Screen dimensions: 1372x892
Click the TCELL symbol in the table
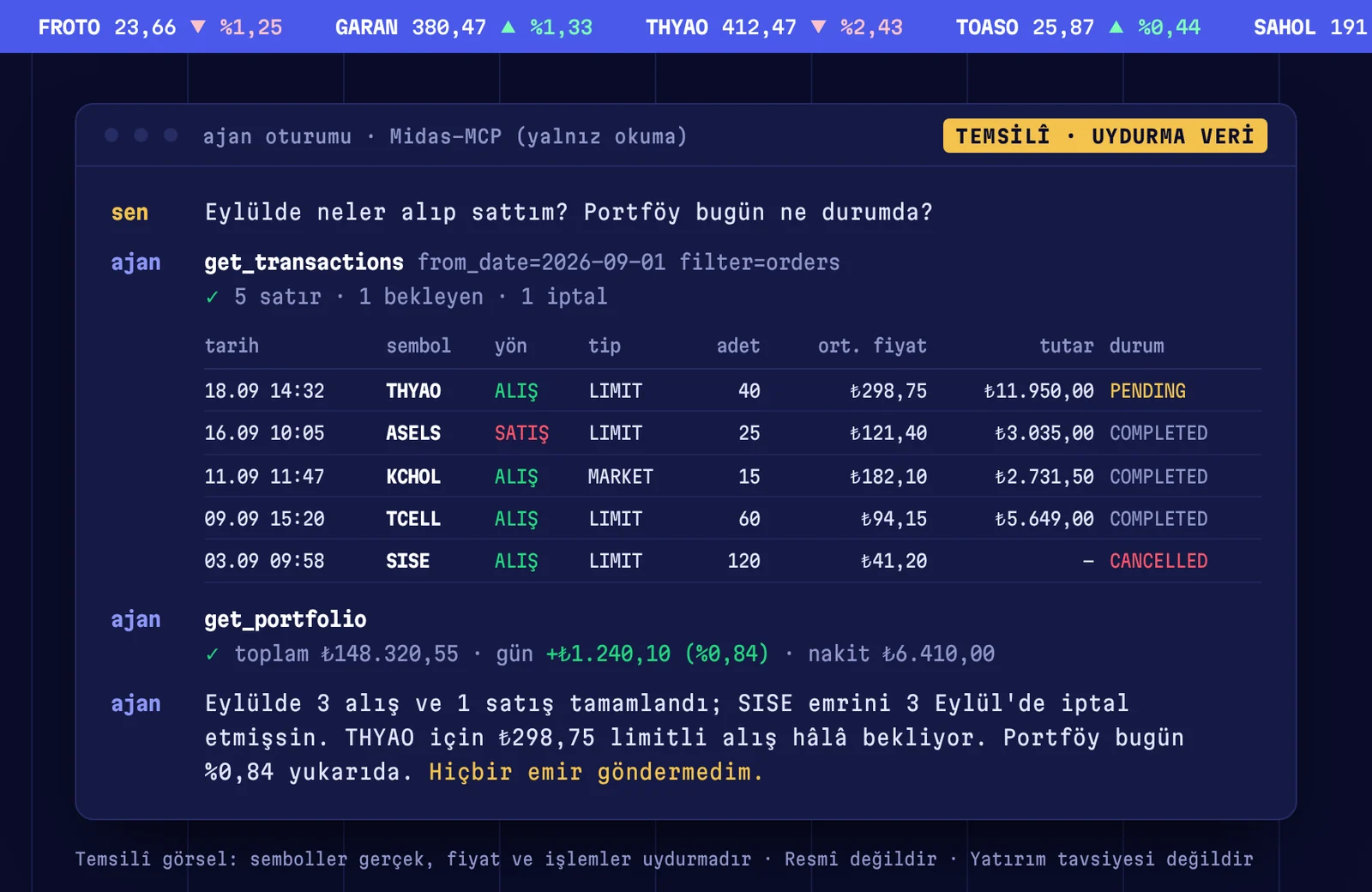(x=413, y=519)
